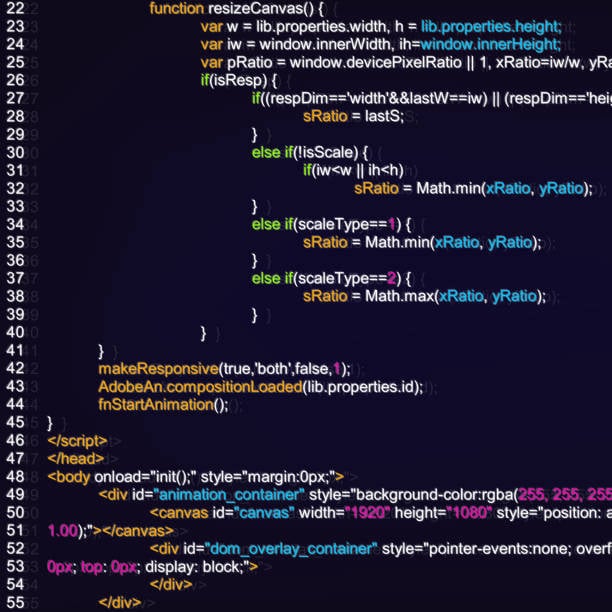Click the width value '1920'

click(x=368, y=513)
